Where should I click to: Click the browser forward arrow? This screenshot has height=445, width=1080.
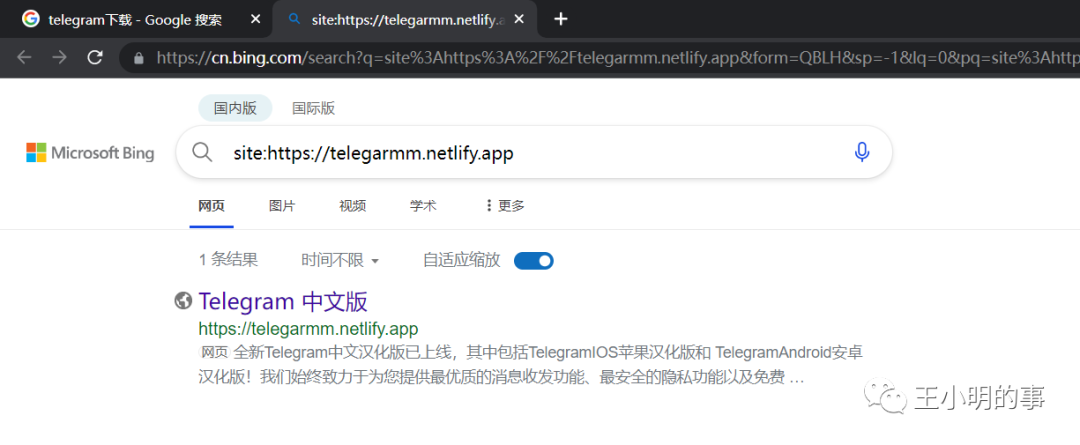60,58
